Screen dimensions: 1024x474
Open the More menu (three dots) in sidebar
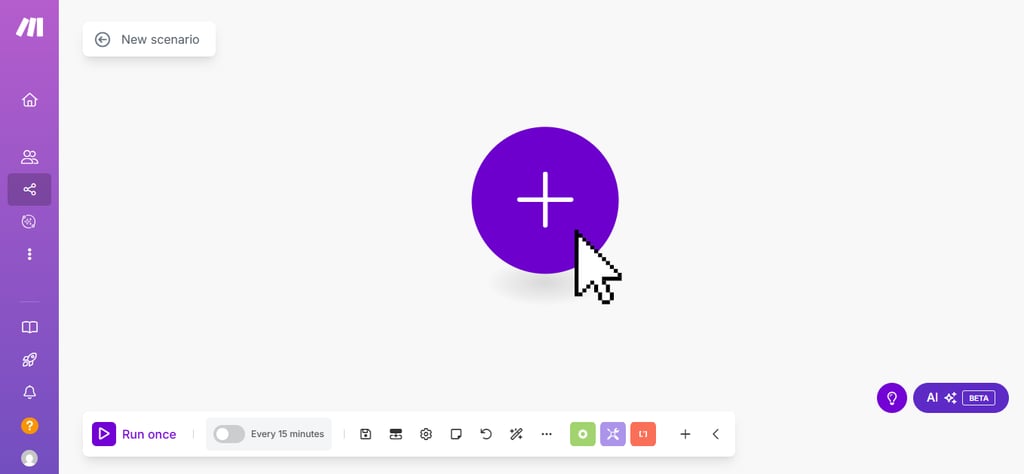click(29, 254)
